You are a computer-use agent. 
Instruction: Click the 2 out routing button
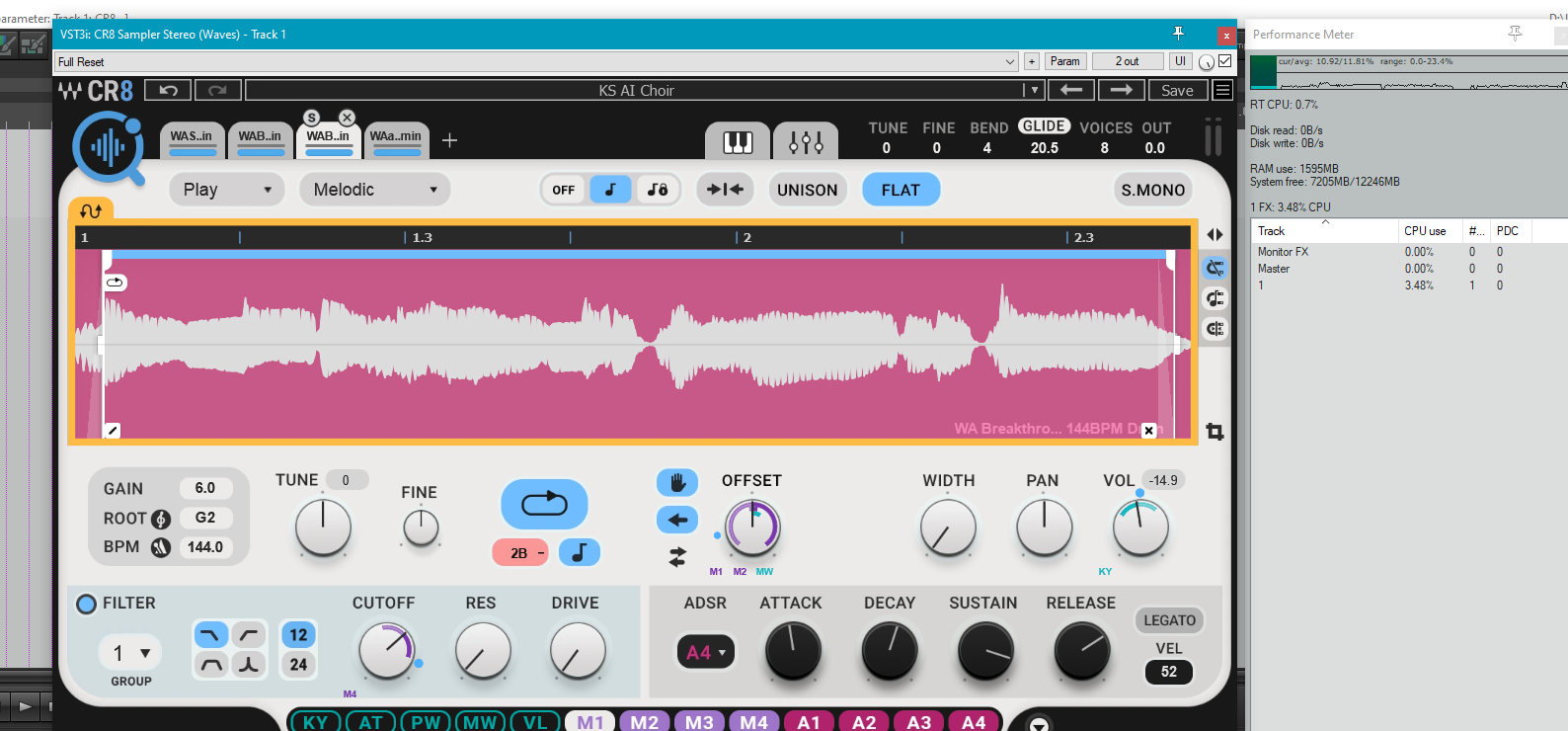[x=1127, y=61]
